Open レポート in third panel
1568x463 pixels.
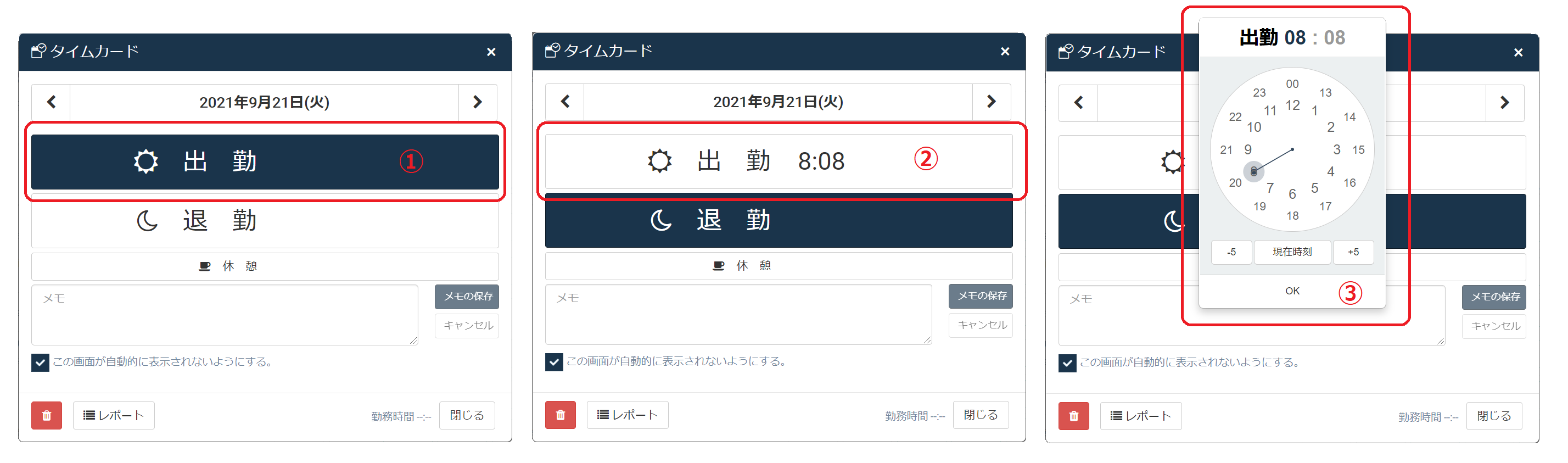[1141, 416]
